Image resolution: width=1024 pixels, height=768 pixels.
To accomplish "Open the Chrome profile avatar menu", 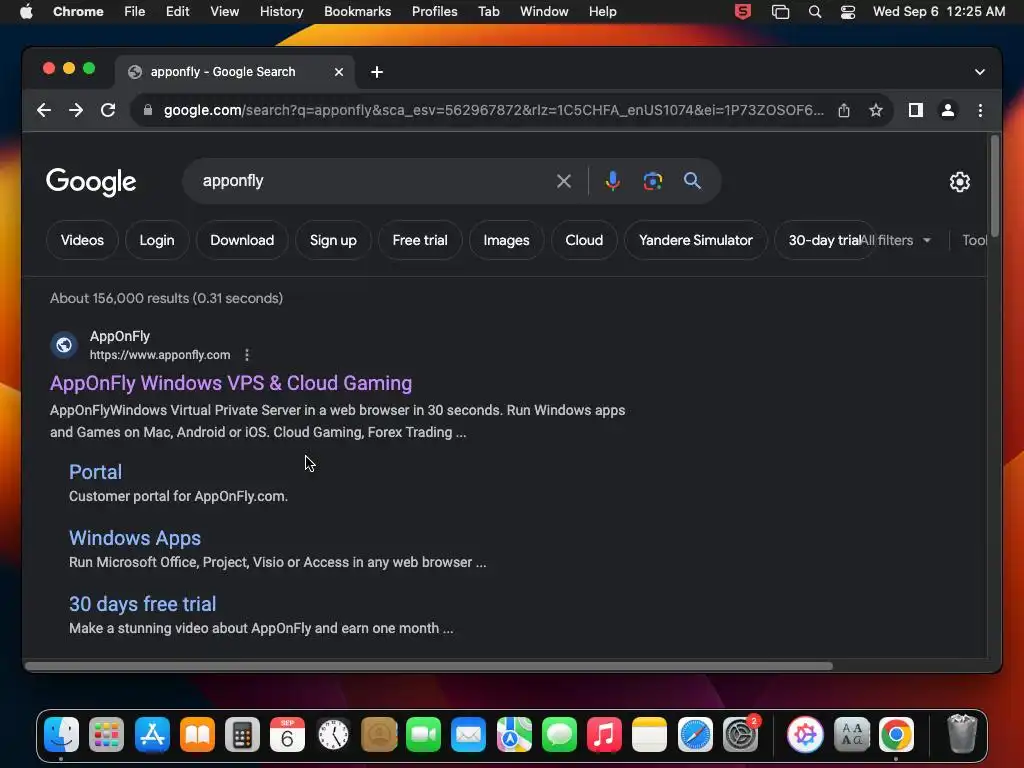I will (948, 110).
